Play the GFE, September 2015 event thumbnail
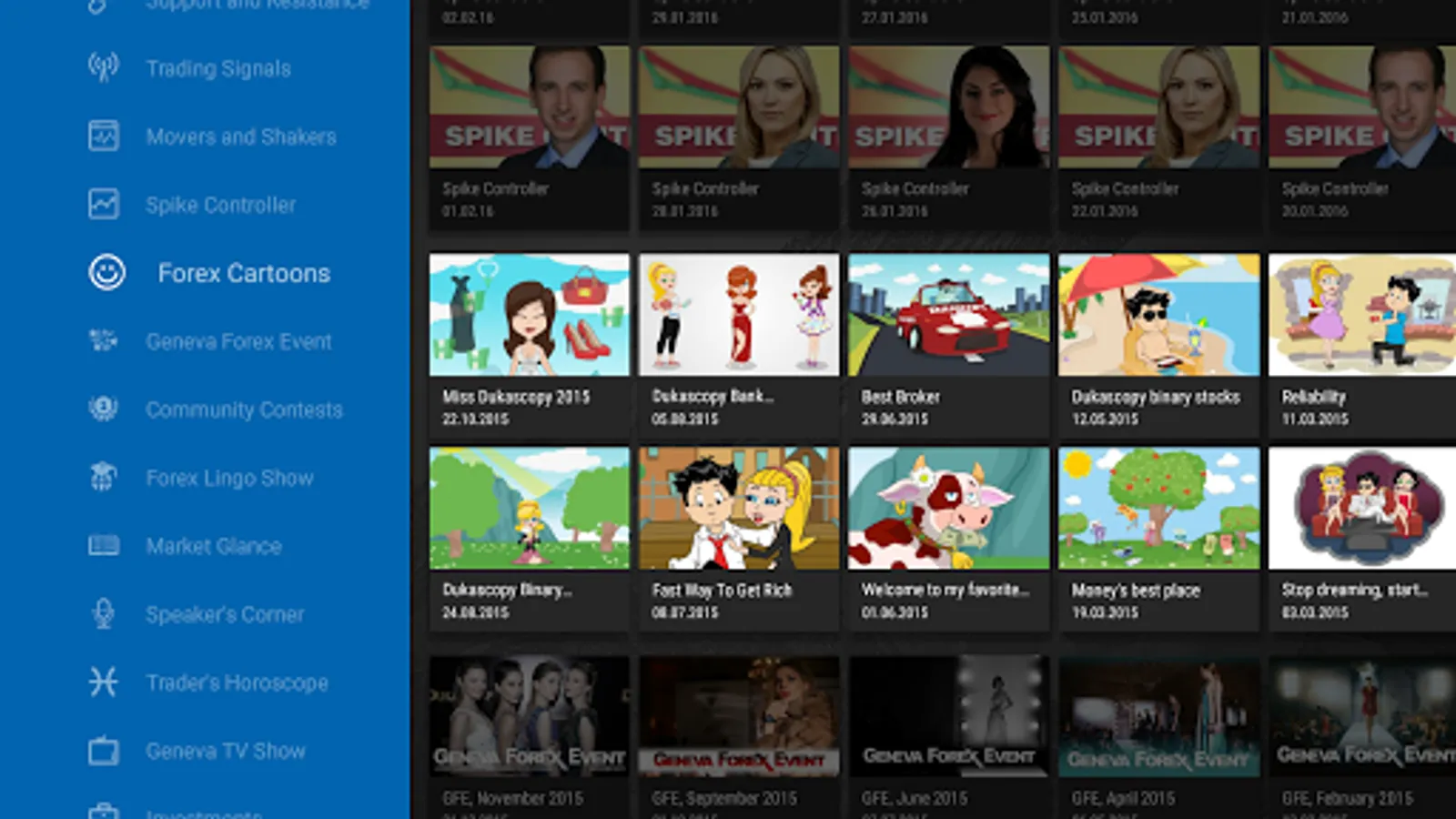The width and height of the screenshot is (1456, 819). [739, 717]
